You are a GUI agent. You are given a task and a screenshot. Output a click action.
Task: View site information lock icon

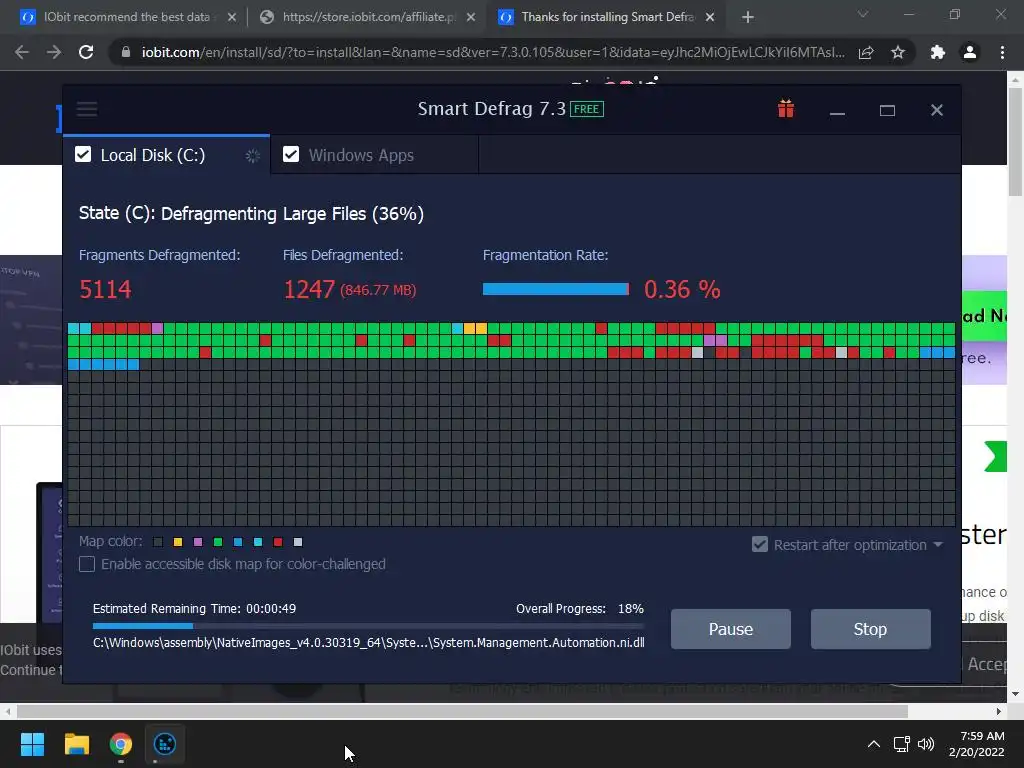coord(126,52)
